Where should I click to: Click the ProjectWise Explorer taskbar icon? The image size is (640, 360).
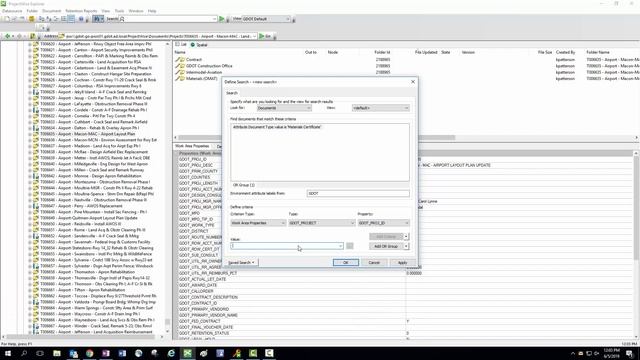coord(187,353)
